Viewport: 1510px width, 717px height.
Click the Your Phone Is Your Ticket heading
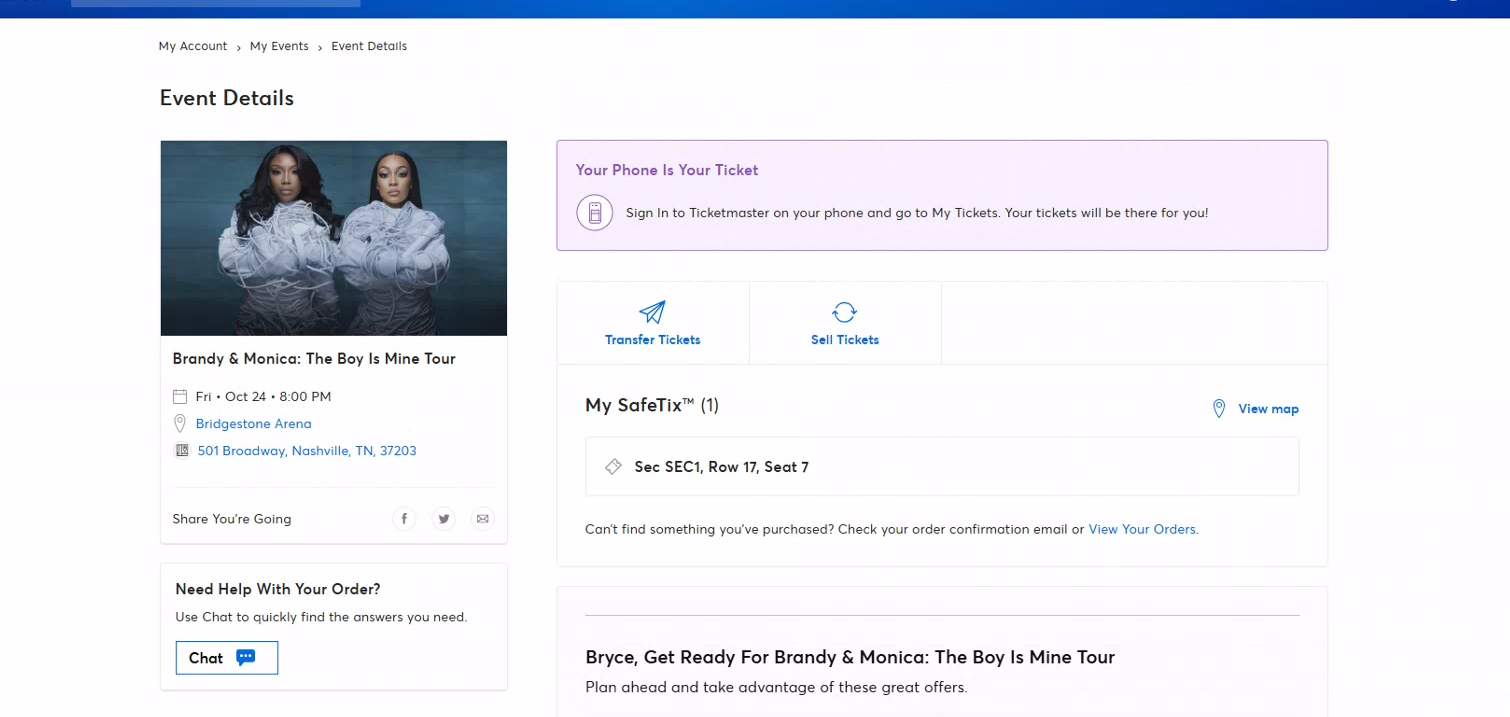[x=667, y=170]
